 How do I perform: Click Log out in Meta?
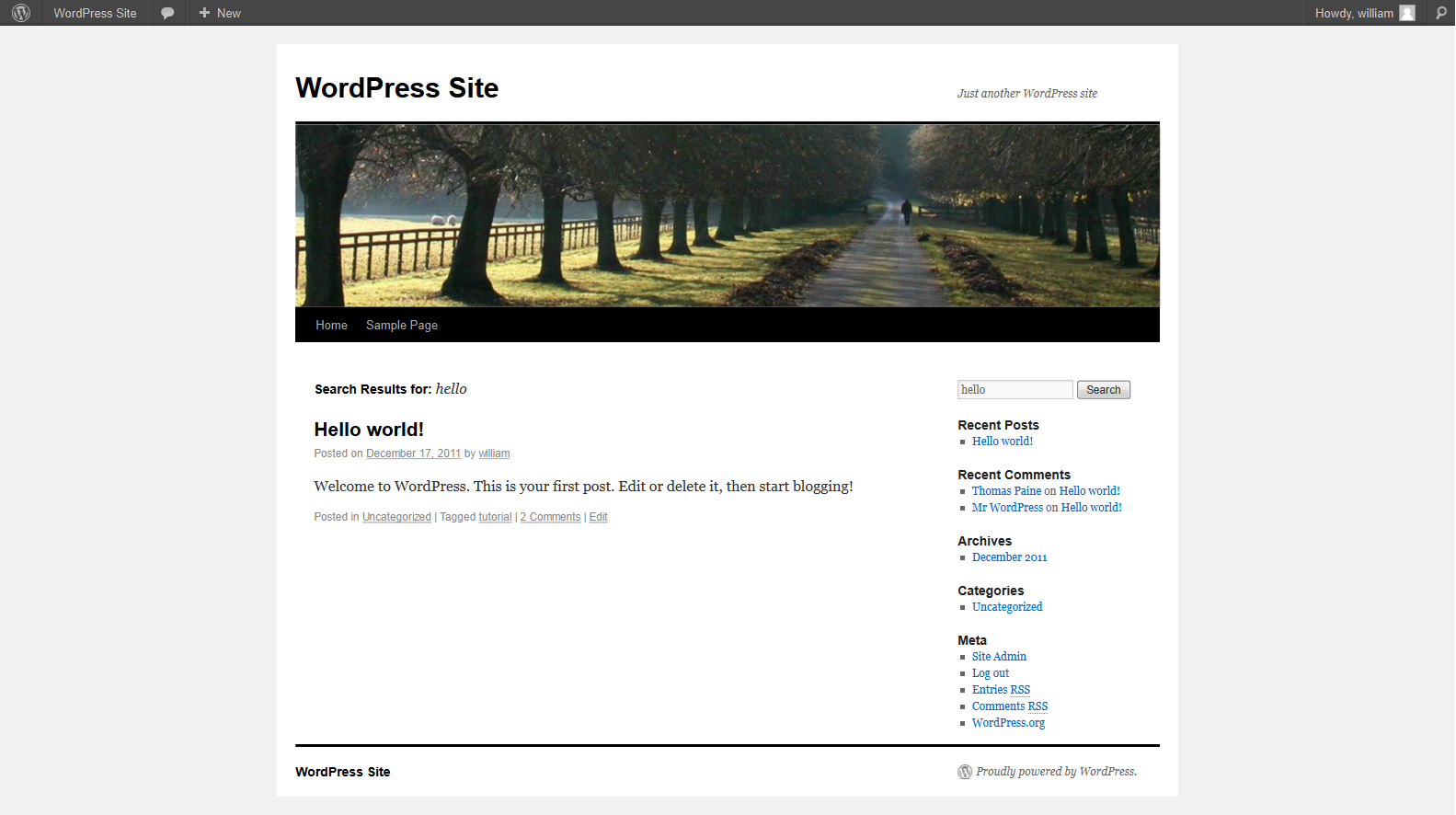(990, 673)
